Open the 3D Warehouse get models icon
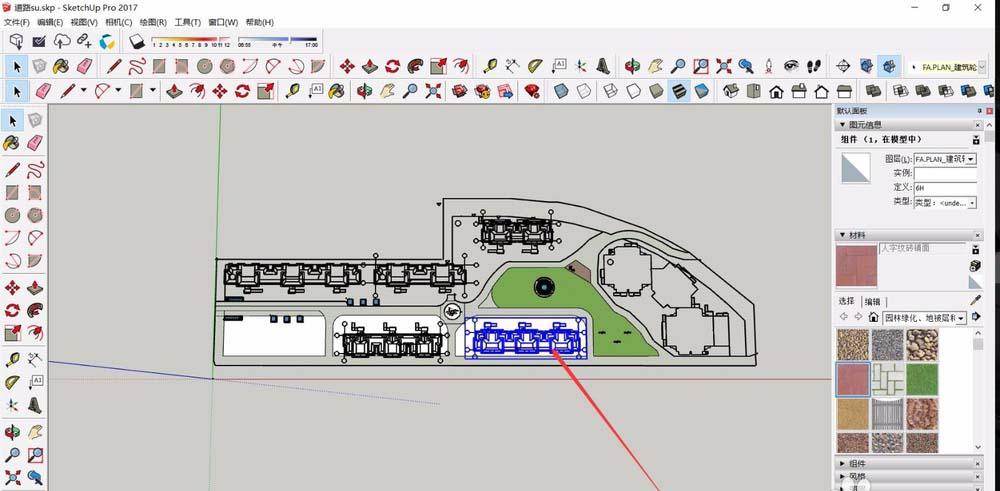Viewport: 1000px width, 491px height. (17, 41)
